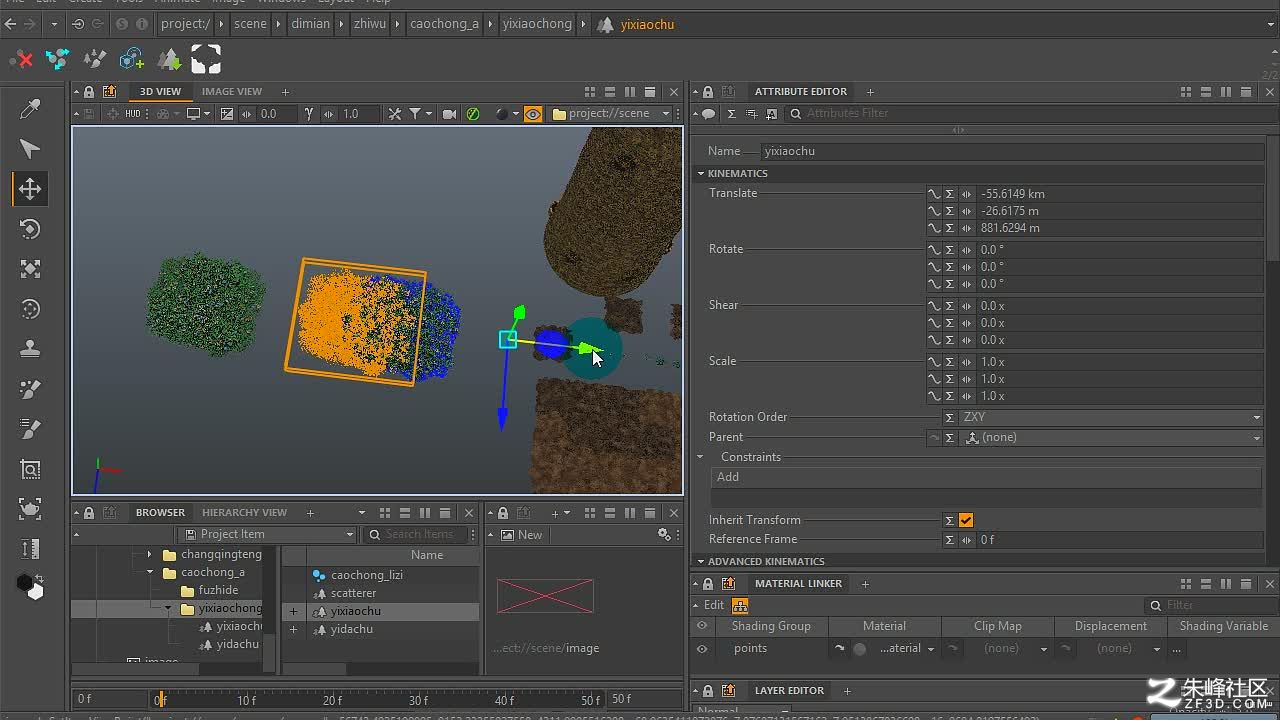1280x720 pixels.
Task: Collapse the KINEMATICS section
Action: click(701, 174)
